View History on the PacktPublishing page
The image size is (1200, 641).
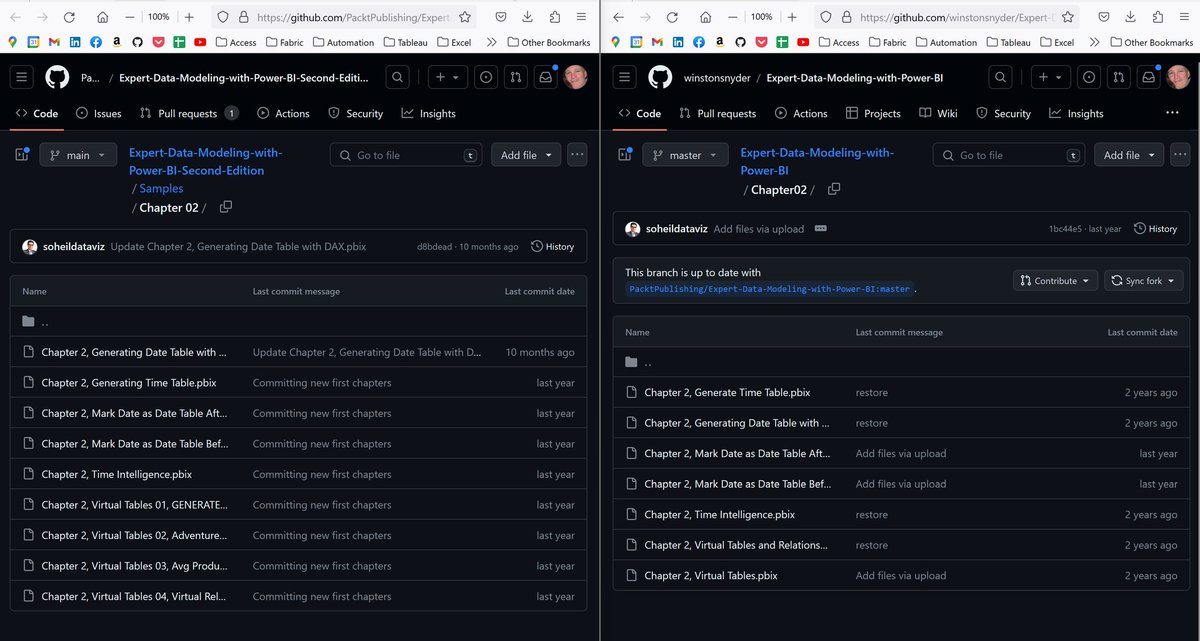[553, 246]
